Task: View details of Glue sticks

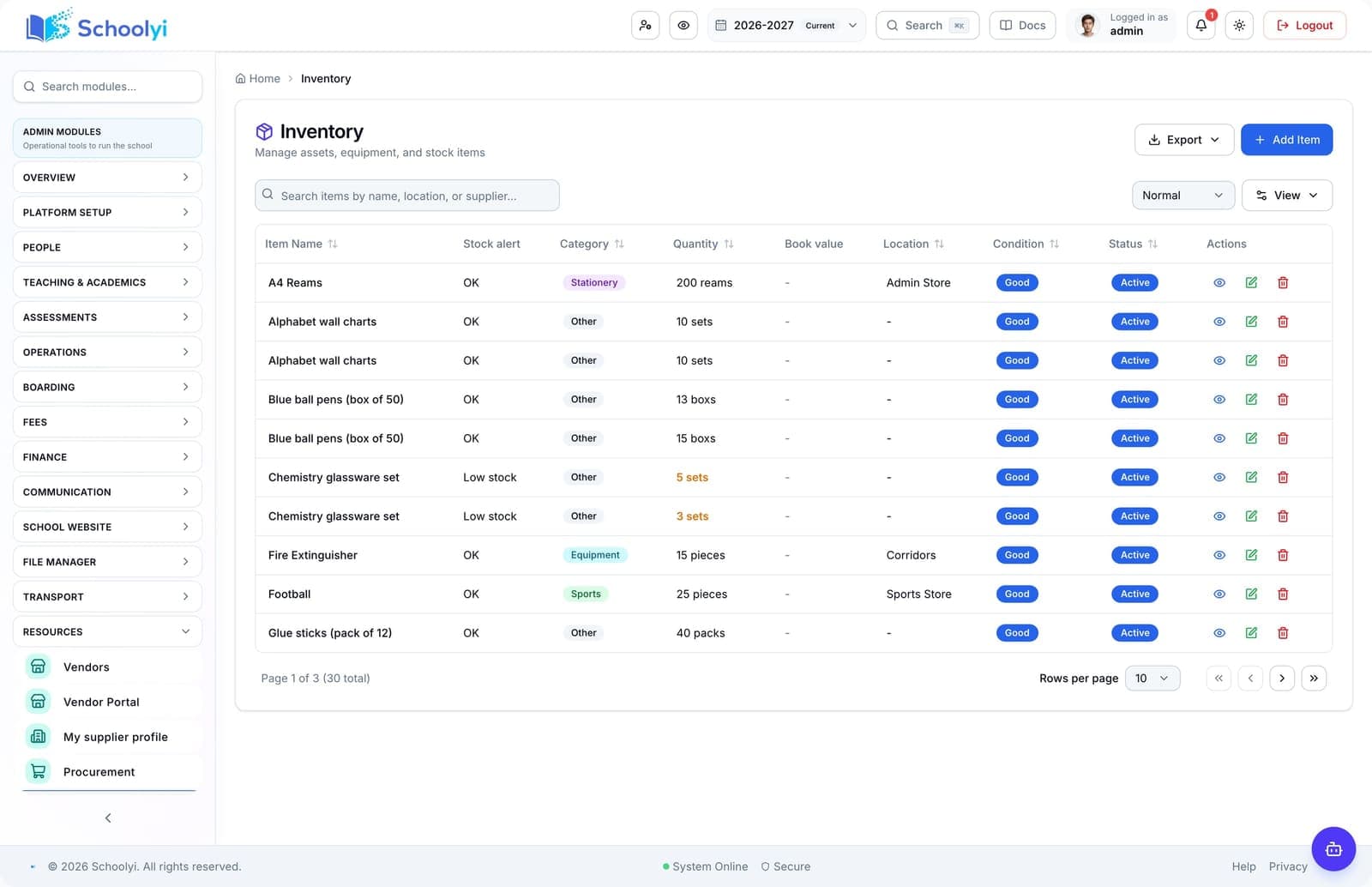Action: coord(1219,633)
